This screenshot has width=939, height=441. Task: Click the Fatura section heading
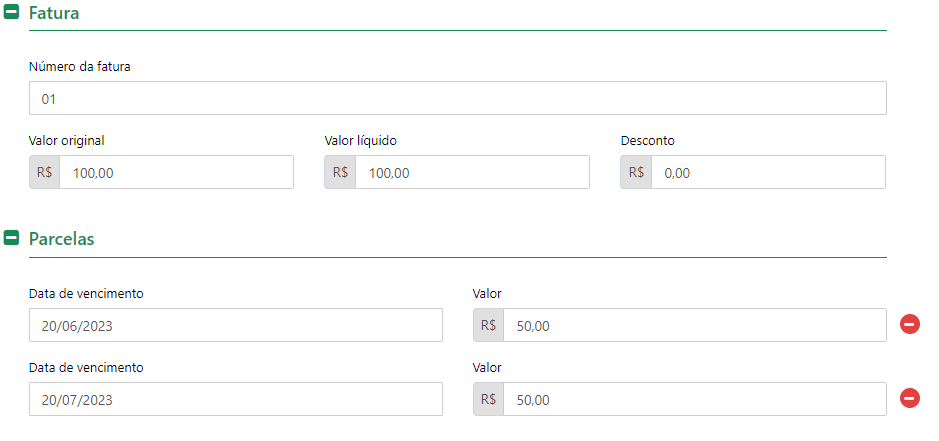(54, 13)
